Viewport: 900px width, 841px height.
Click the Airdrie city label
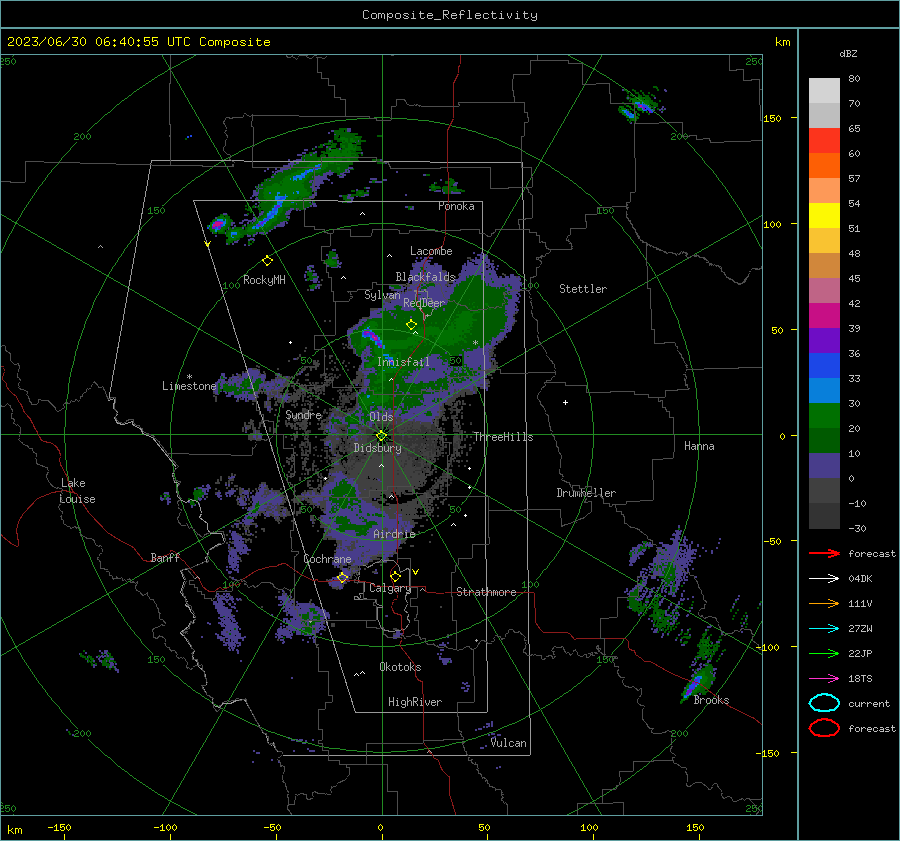tap(394, 534)
